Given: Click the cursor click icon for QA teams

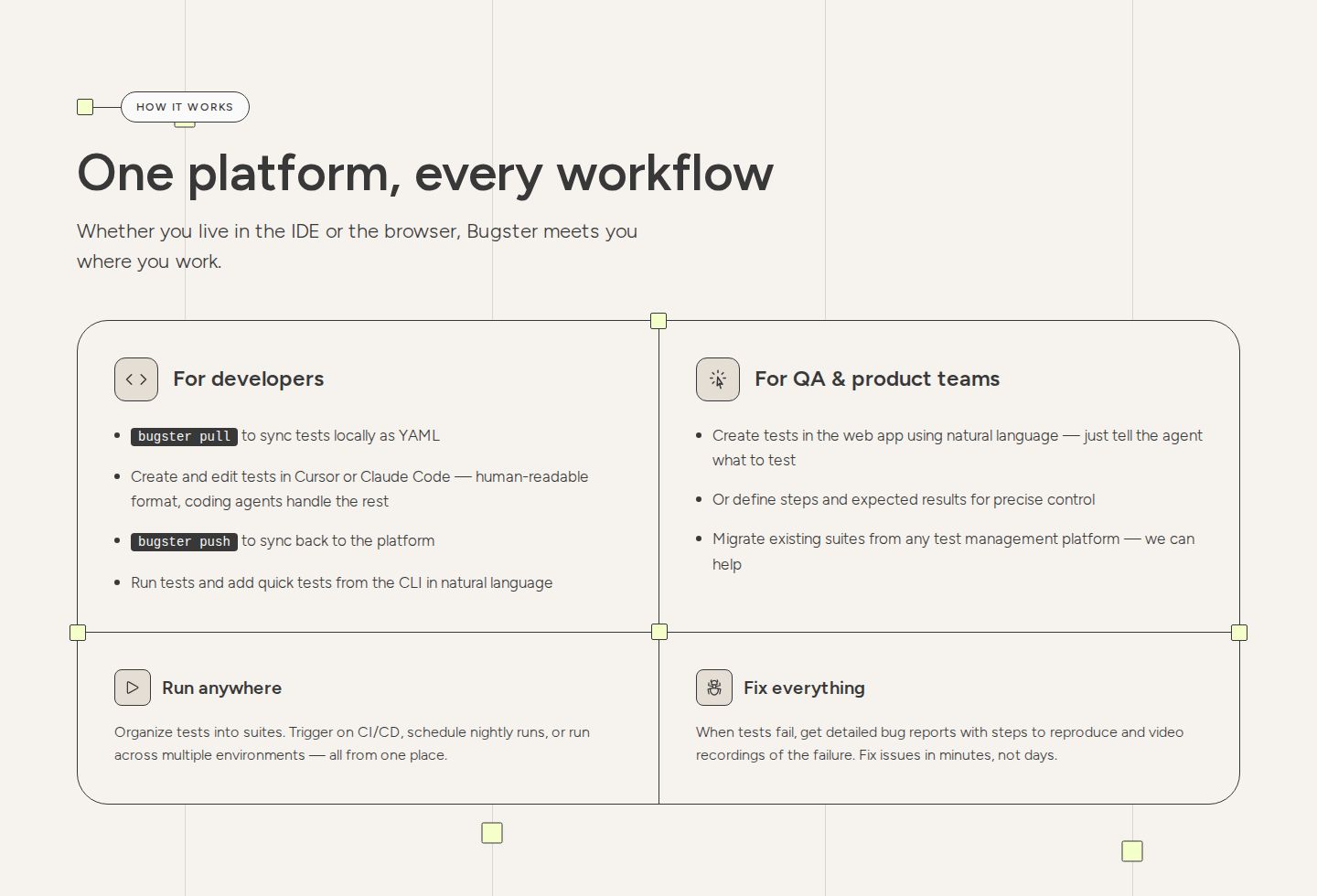Looking at the screenshot, I should point(718,379).
